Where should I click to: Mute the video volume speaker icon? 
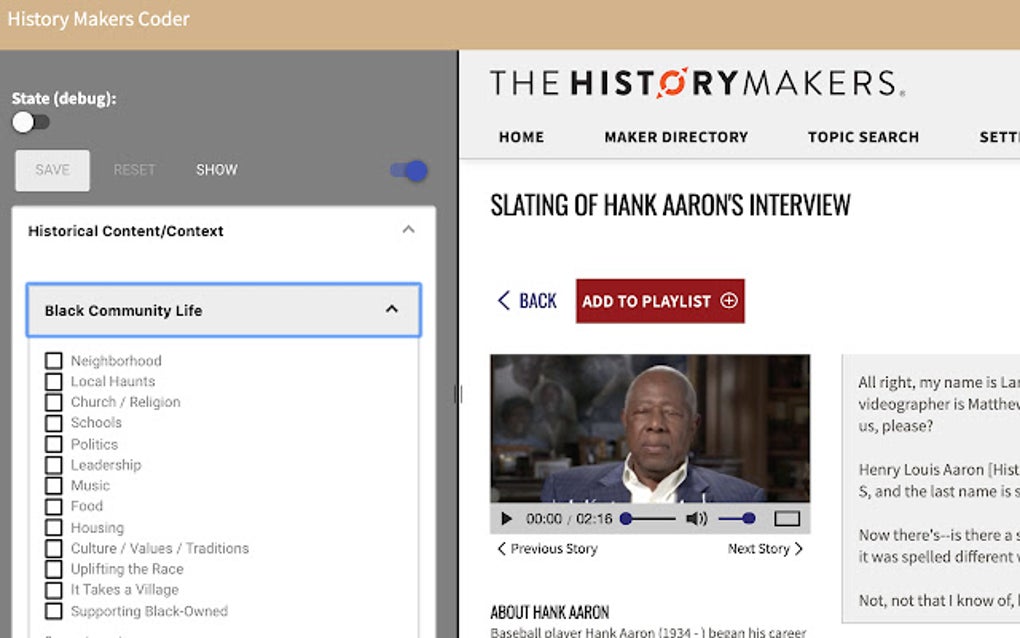[696, 519]
